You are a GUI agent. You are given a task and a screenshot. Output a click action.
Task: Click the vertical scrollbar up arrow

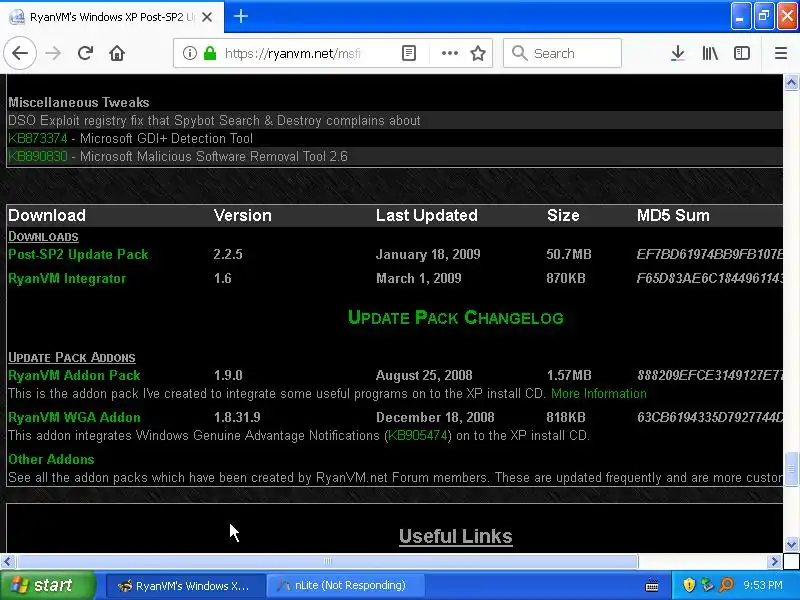791,82
